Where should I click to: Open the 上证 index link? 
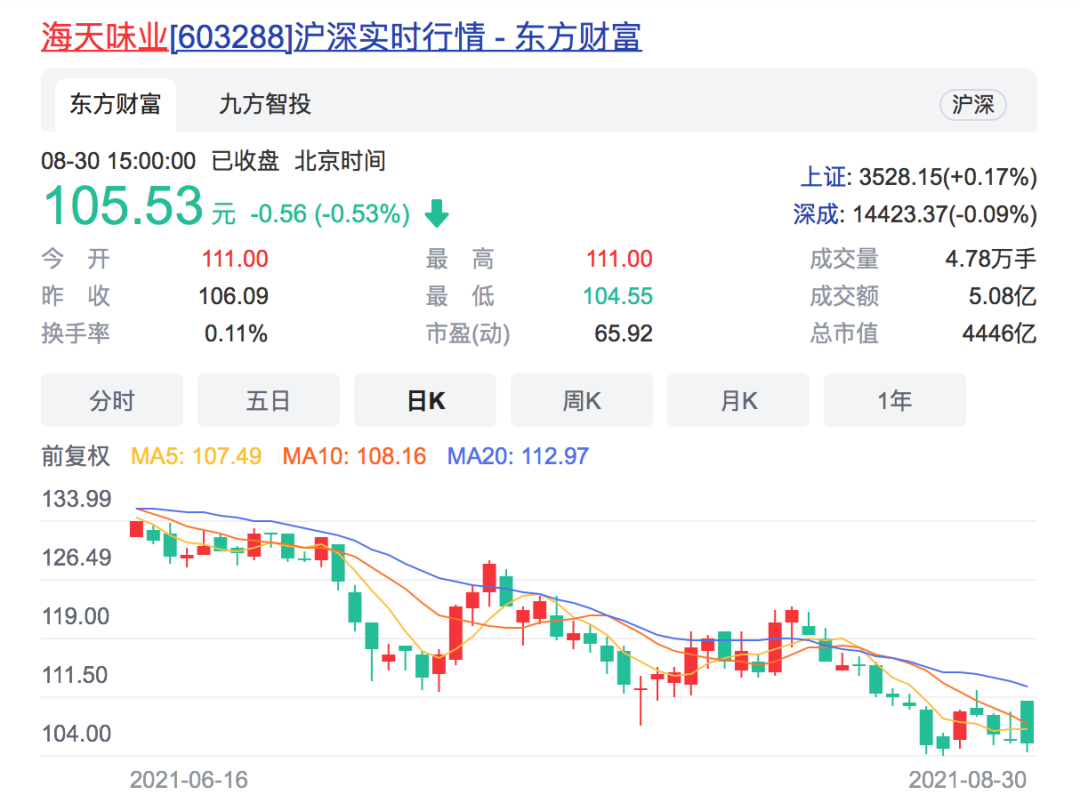(x=823, y=178)
